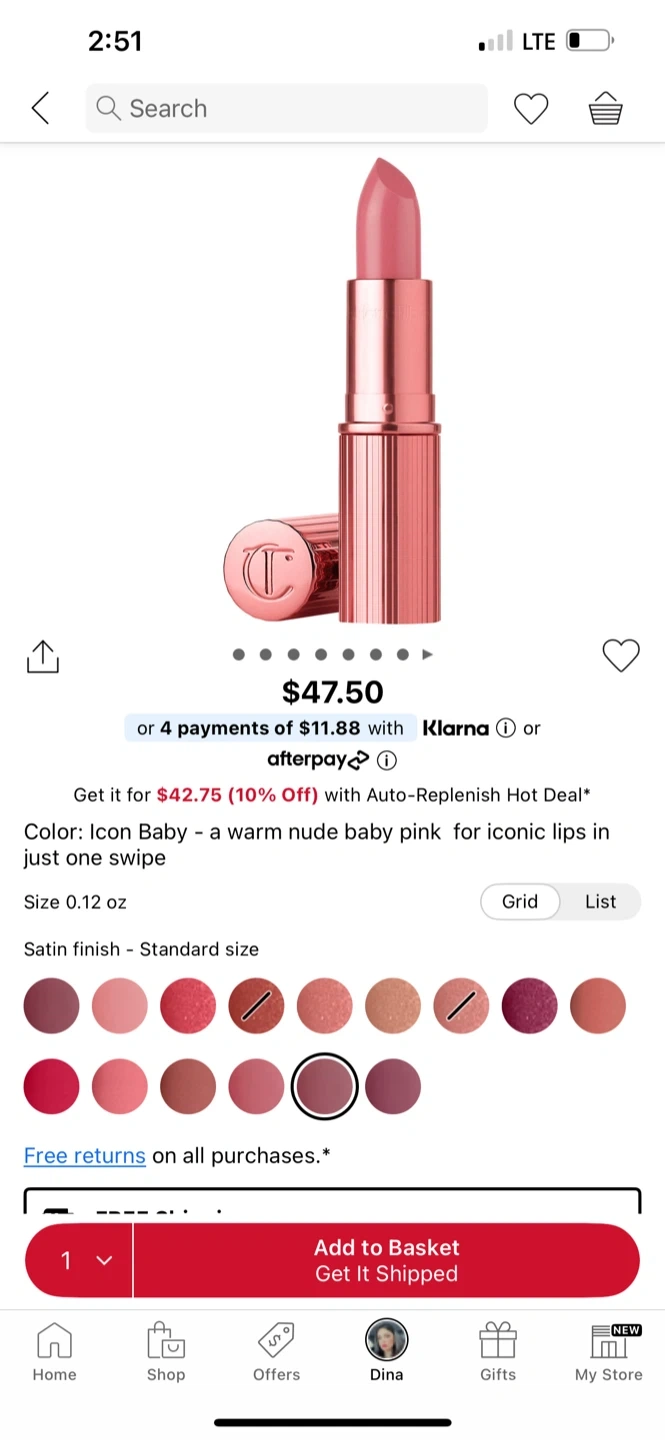The width and height of the screenshot is (665, 1440).
Task: Switch swatch view to List
Action: (x=600, y=901)
